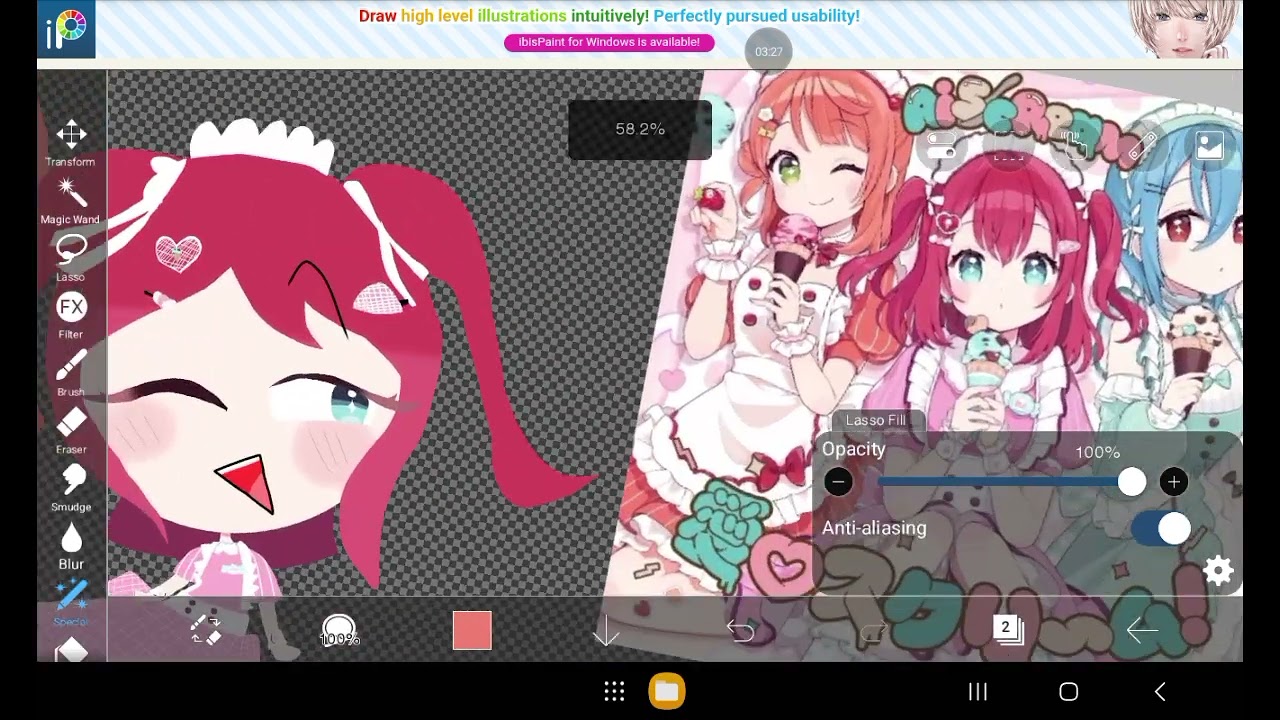Open the ibisPaint logo in banner
The height and width of the screenshot is (720, 1280).
point(66,29)
